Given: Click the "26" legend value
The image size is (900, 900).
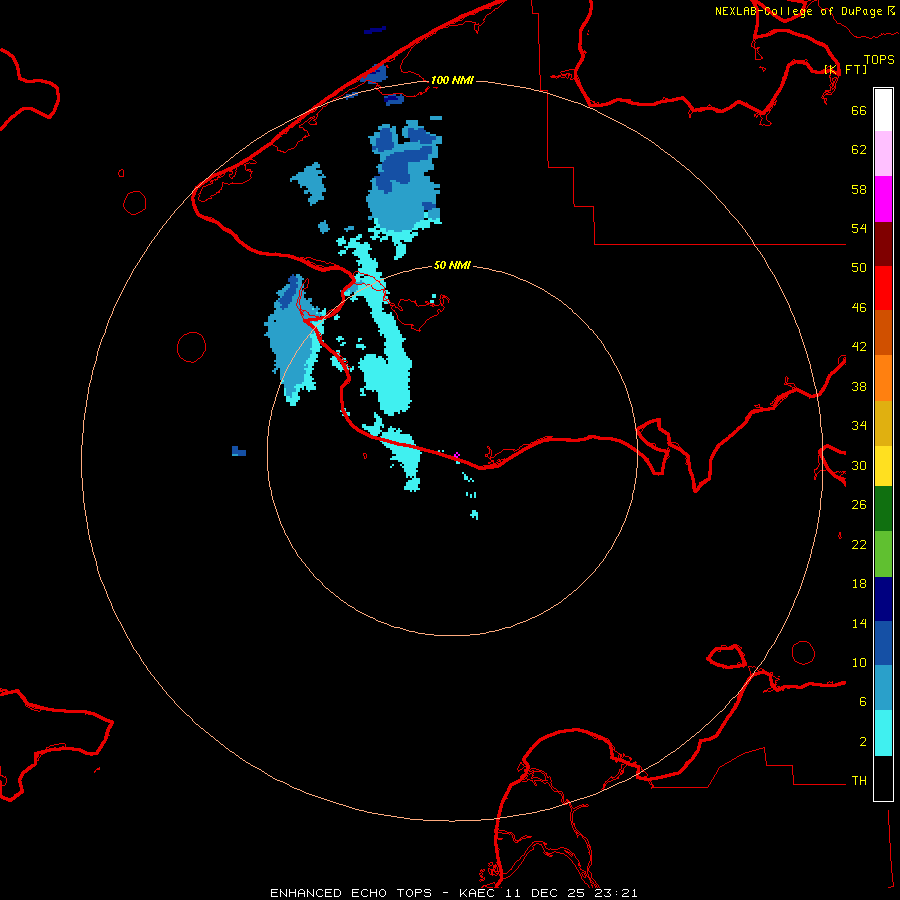Looking at the screenshot, I should (x=859, y=505).
